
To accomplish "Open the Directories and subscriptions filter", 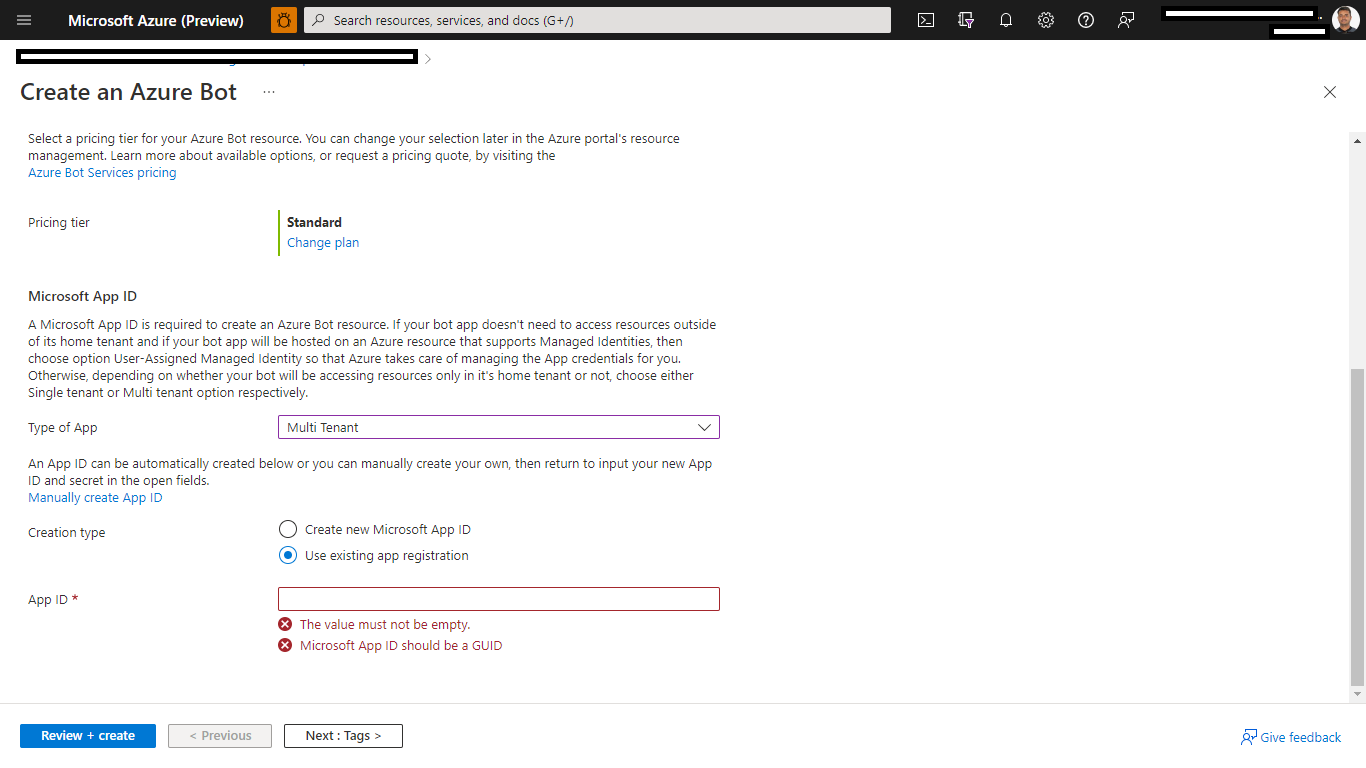I will (966, 20).
